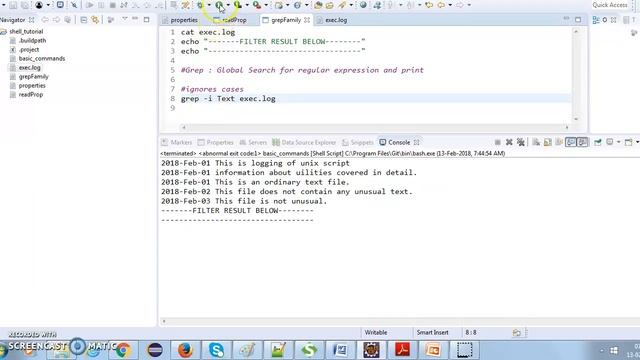Toggle Scroll Lock in Console toolbar
Screen dimensions: 640x360
click(x=547, y=142)
